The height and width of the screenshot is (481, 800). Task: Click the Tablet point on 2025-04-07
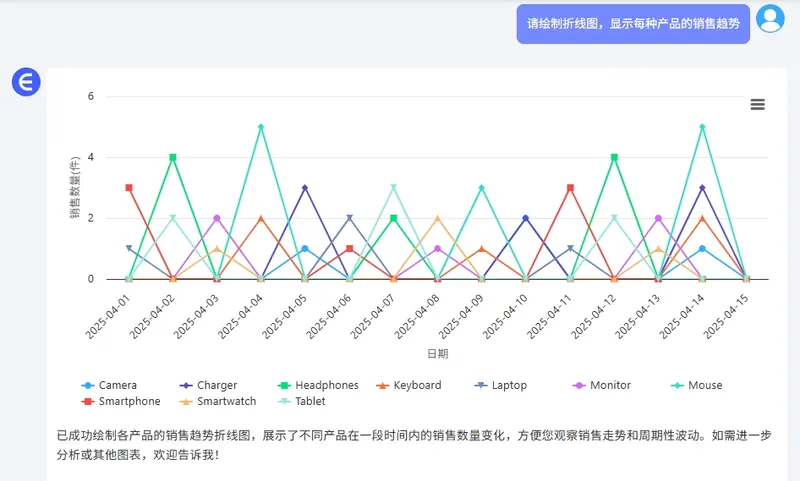pos(393,188)
